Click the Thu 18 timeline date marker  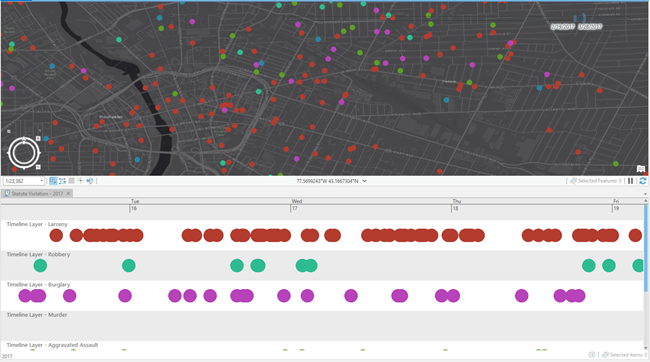tap(456, 205)
